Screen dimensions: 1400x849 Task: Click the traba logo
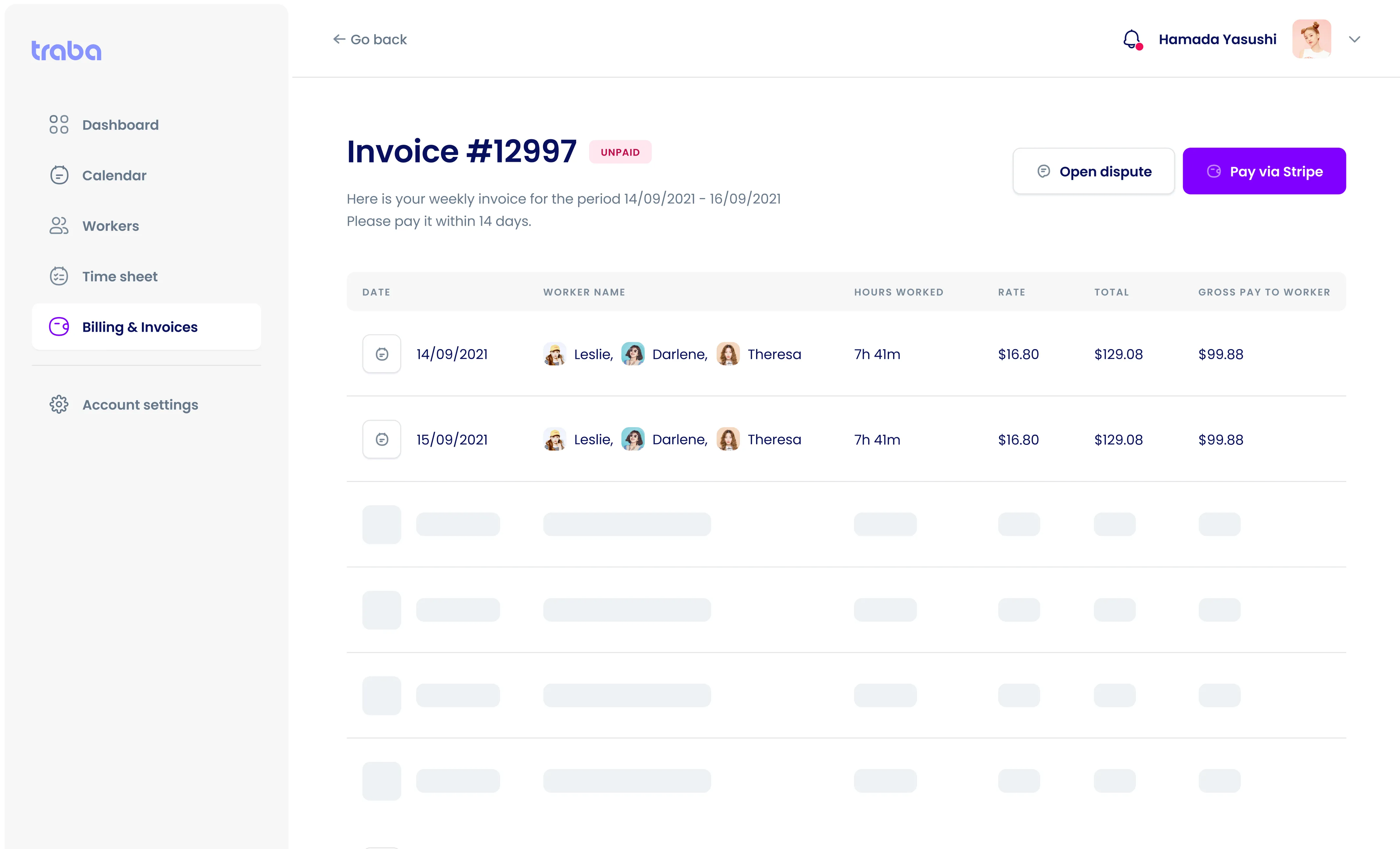(x=66, y=50)
